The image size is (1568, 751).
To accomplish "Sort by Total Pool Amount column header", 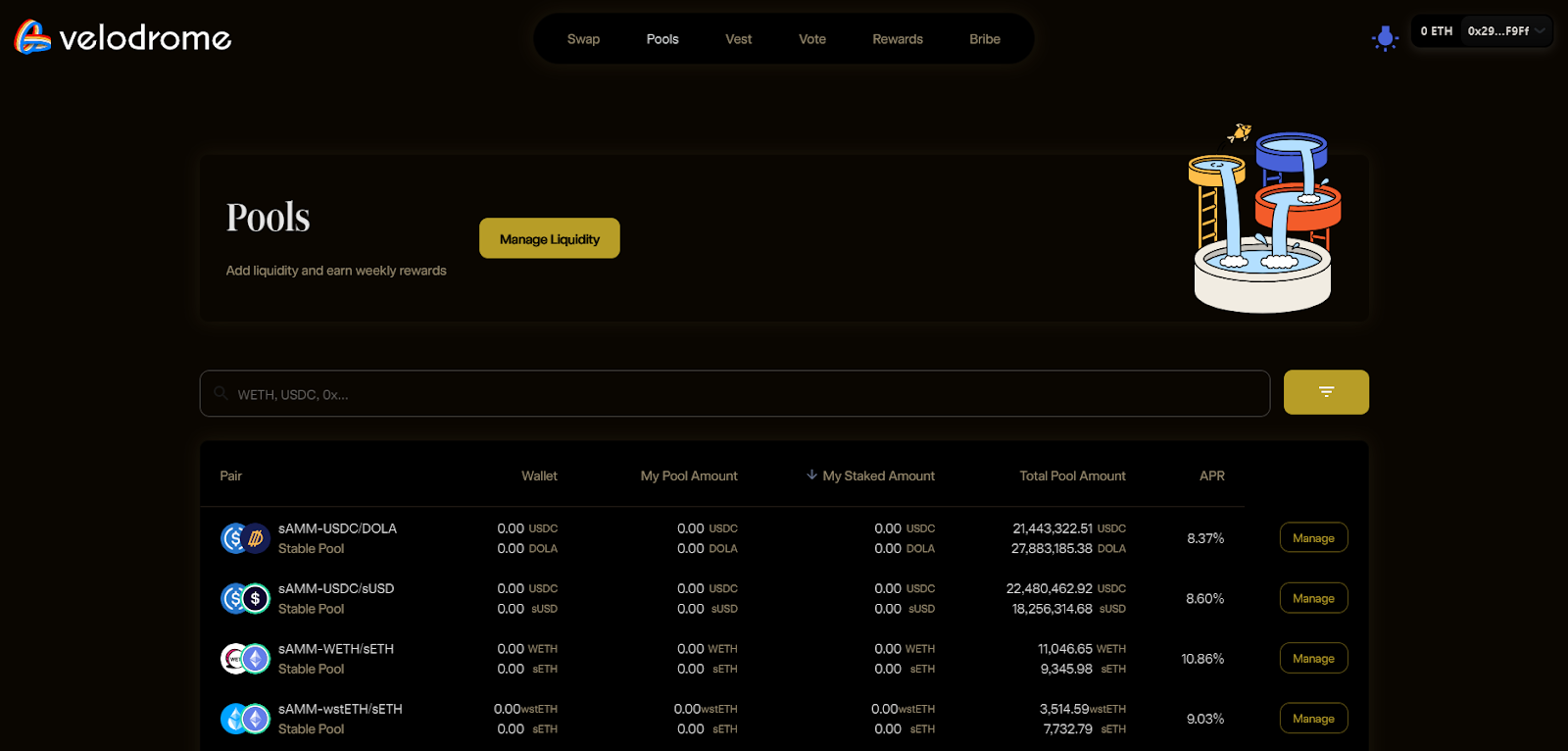I will coord(1072,476).
